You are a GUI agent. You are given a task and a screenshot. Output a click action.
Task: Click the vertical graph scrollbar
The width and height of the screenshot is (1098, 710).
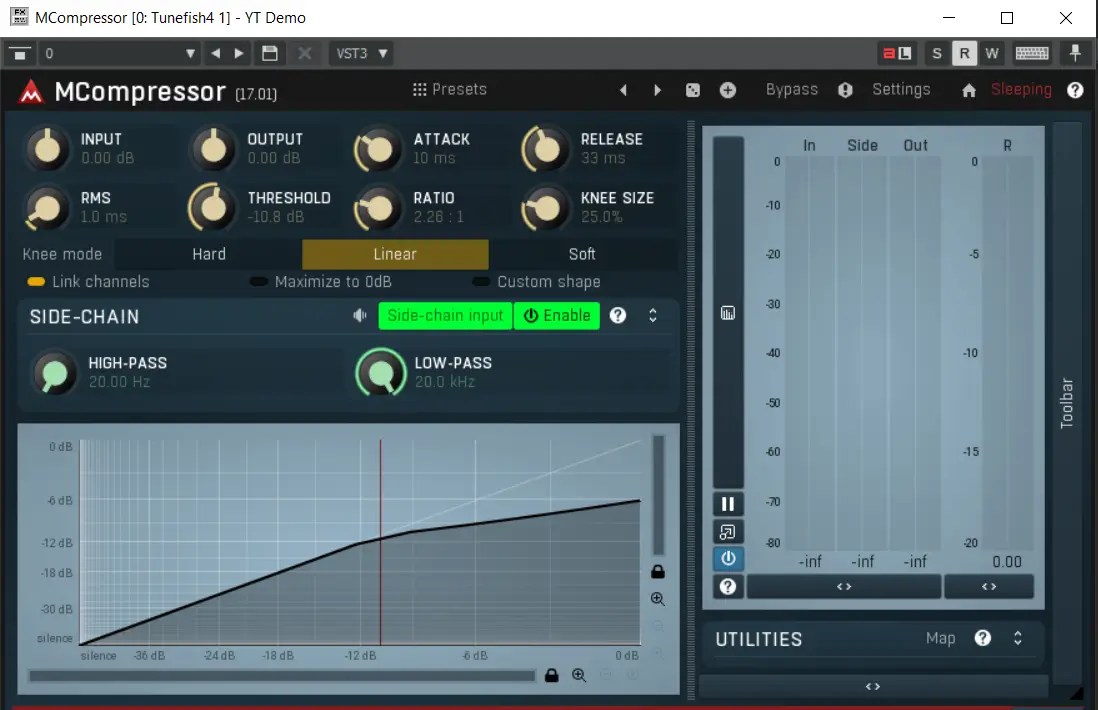coord(658,495)
